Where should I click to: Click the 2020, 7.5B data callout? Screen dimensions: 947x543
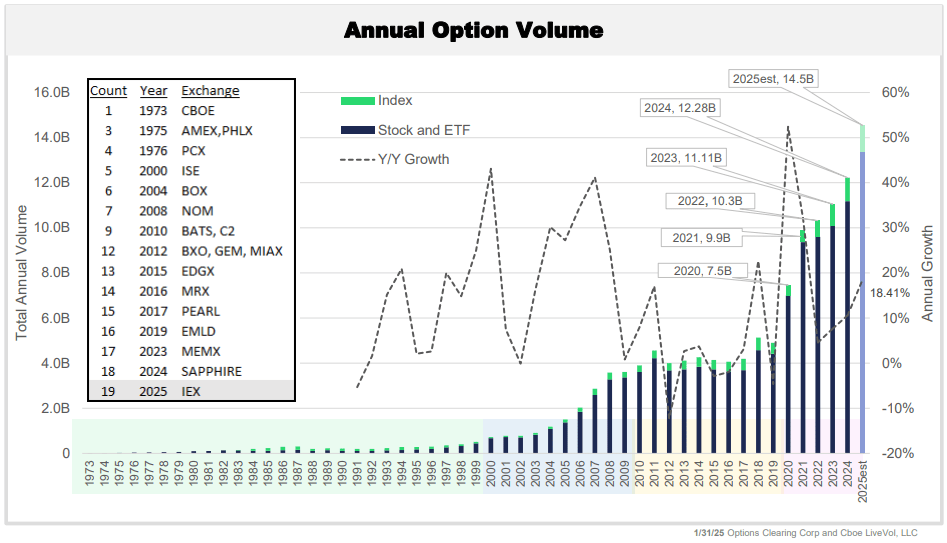coord(695,271)
